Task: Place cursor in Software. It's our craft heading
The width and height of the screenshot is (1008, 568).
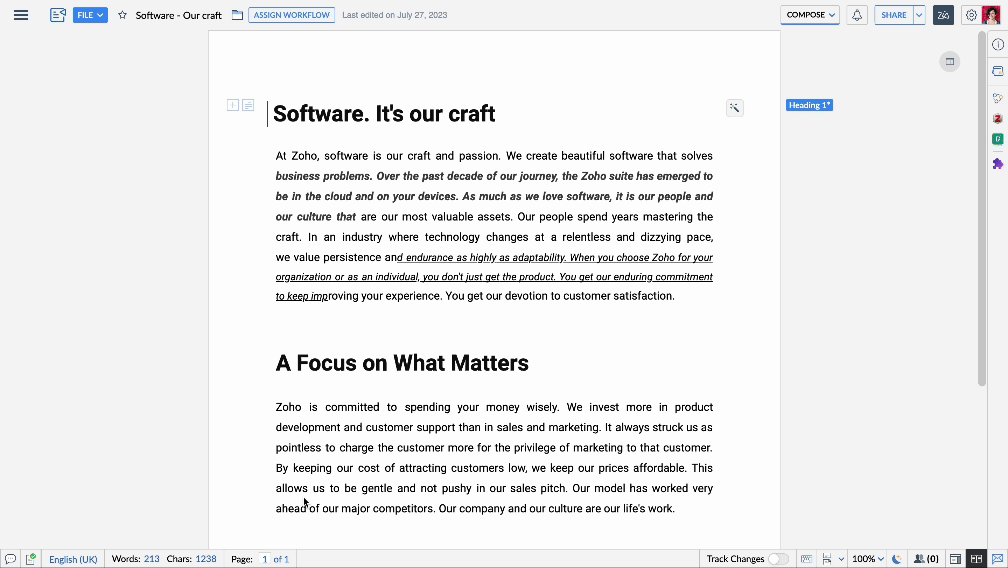Action: tap(384, 114)
